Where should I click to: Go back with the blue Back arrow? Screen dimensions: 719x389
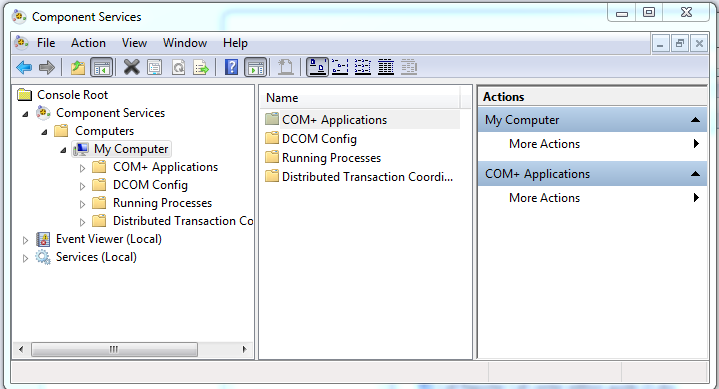pyautogui.click(x=24, y=67)
